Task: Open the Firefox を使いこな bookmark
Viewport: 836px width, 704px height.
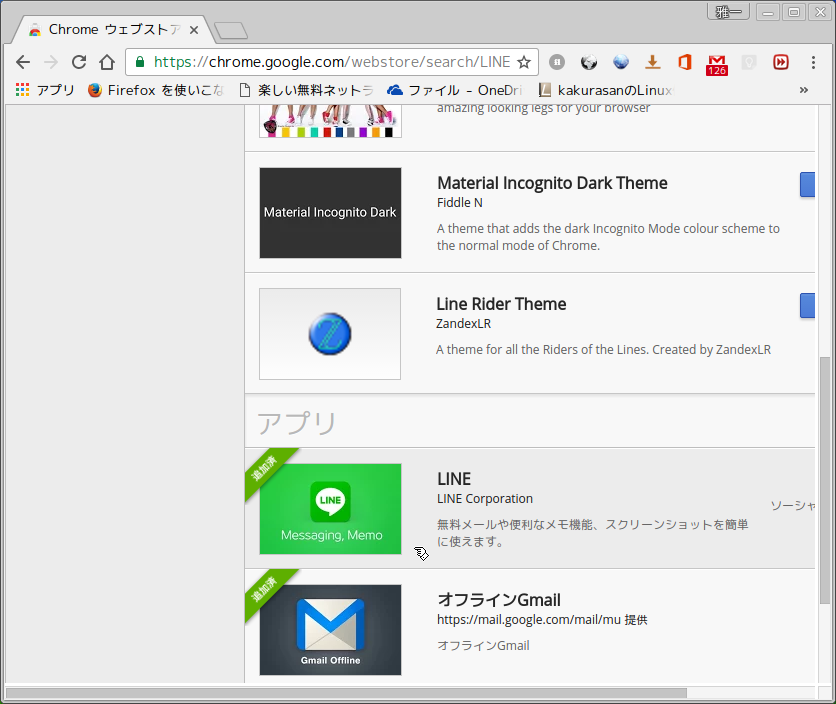Action: pyautogui.click(x=156, y=90)
